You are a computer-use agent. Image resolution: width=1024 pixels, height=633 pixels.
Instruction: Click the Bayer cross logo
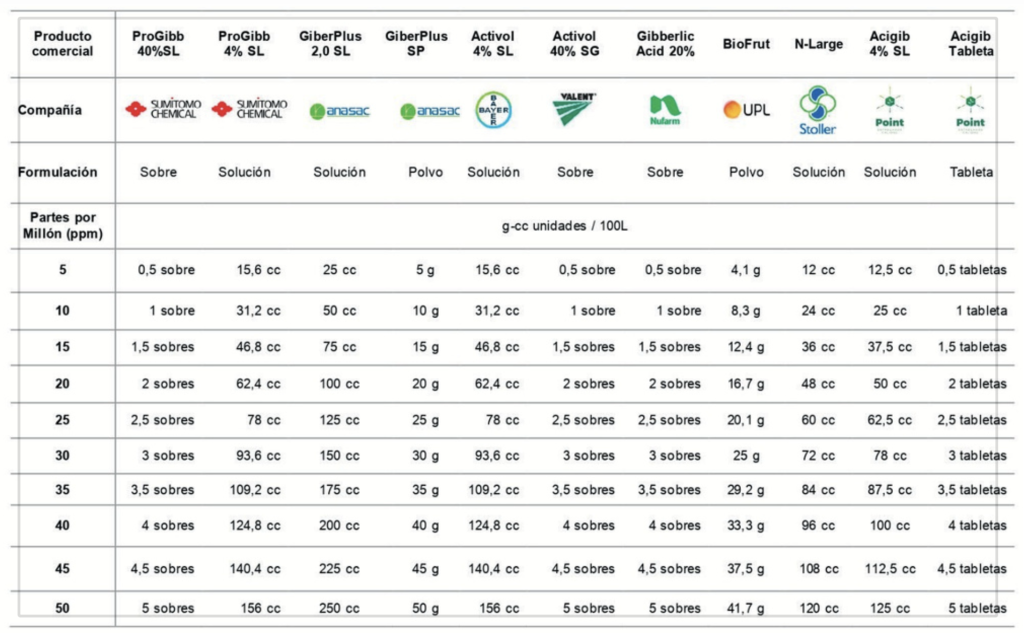pyautogui.click(x=494, y=109)
